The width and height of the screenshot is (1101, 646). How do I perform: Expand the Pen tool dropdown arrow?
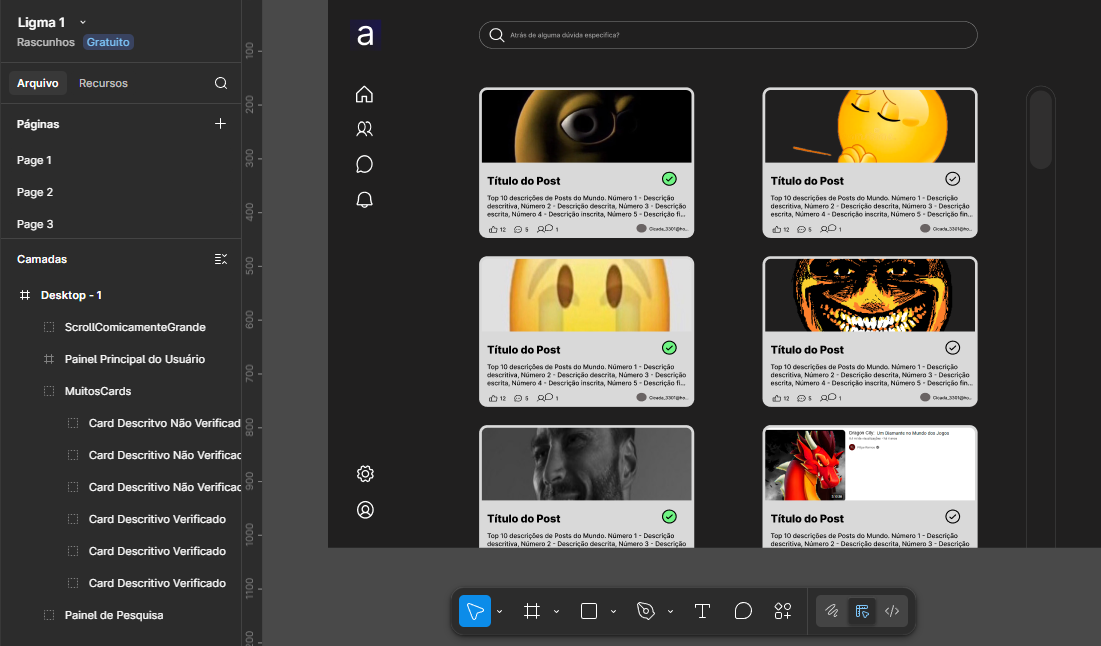click(670, 611)
